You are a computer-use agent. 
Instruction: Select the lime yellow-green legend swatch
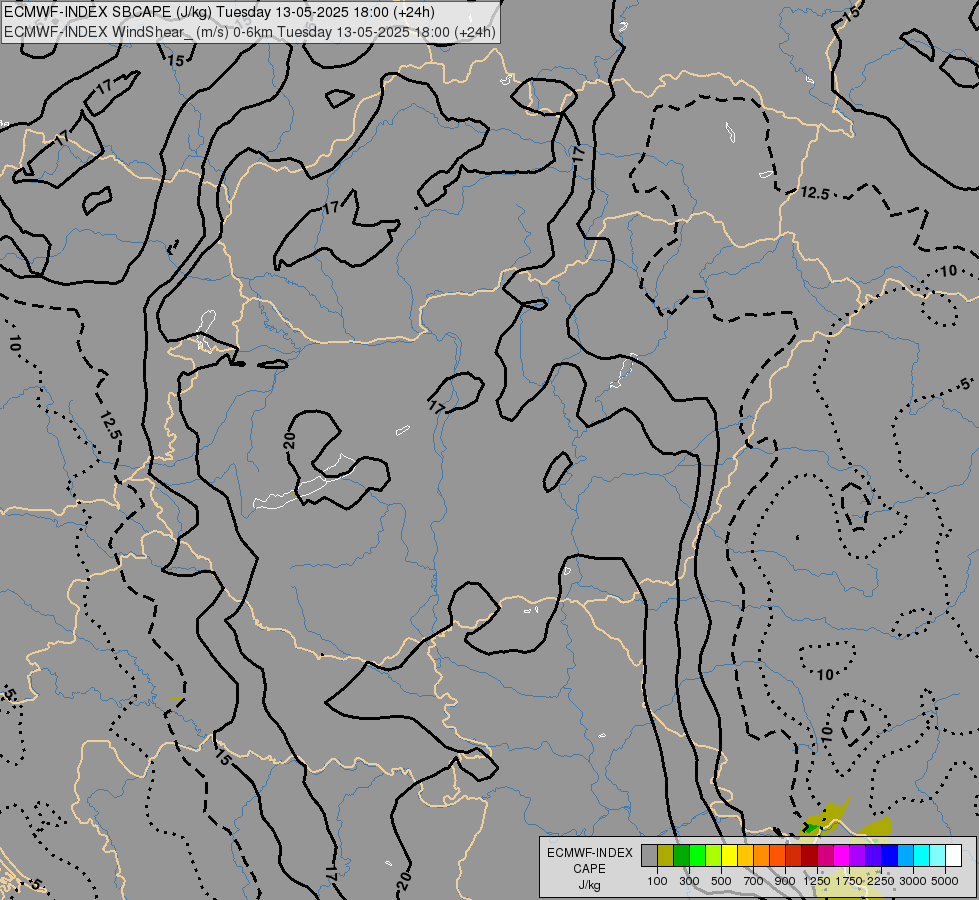[x=713, y=856]
